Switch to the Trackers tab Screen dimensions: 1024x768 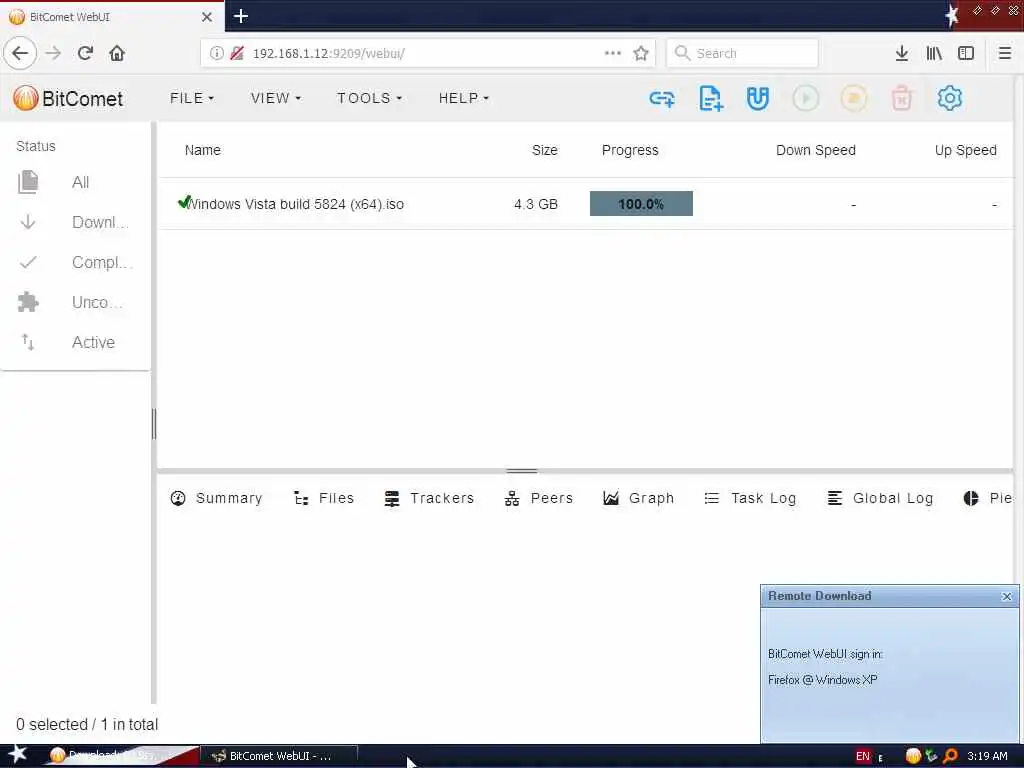click(429, 498)
